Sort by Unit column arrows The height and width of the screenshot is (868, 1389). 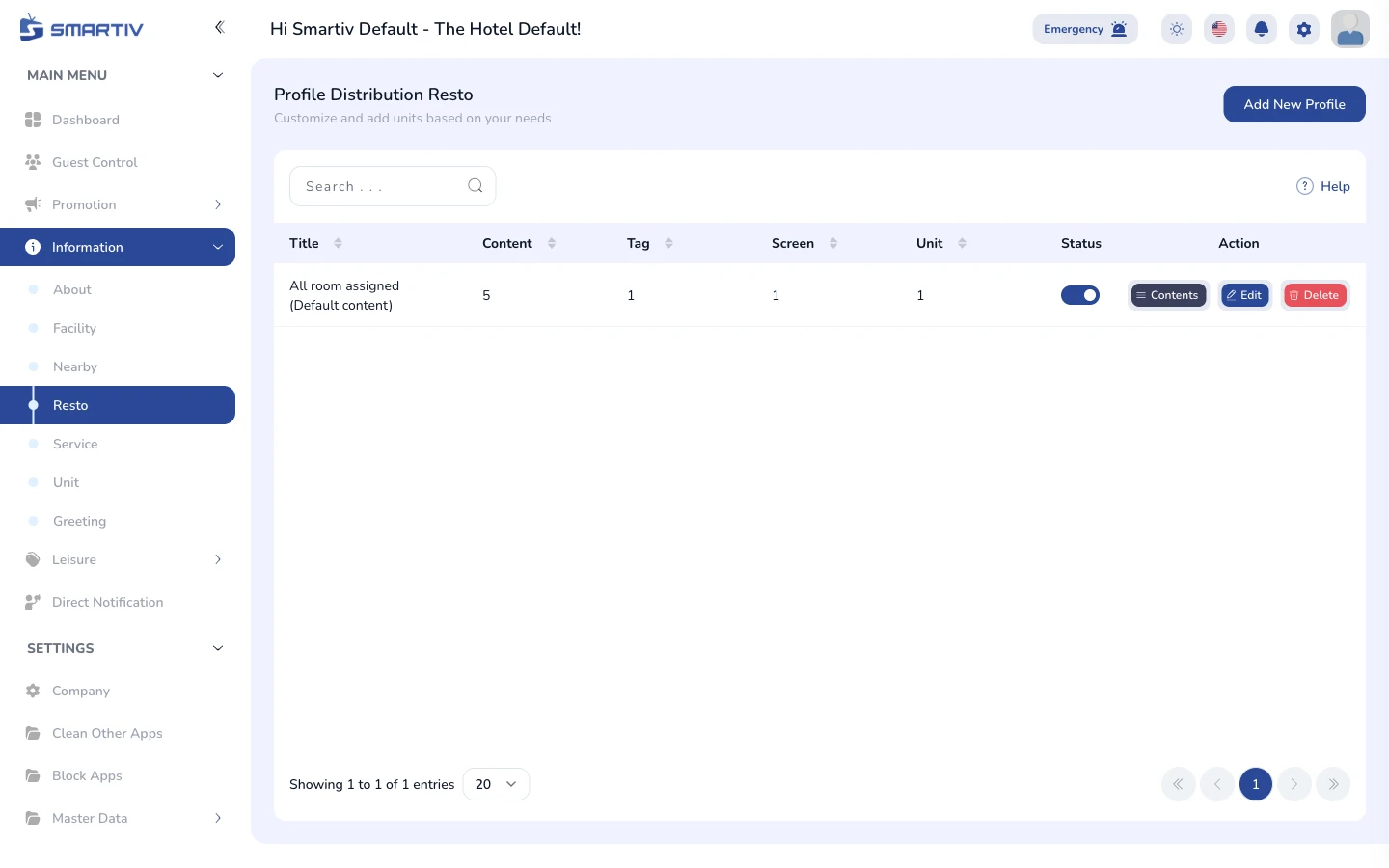pos(962,243)
